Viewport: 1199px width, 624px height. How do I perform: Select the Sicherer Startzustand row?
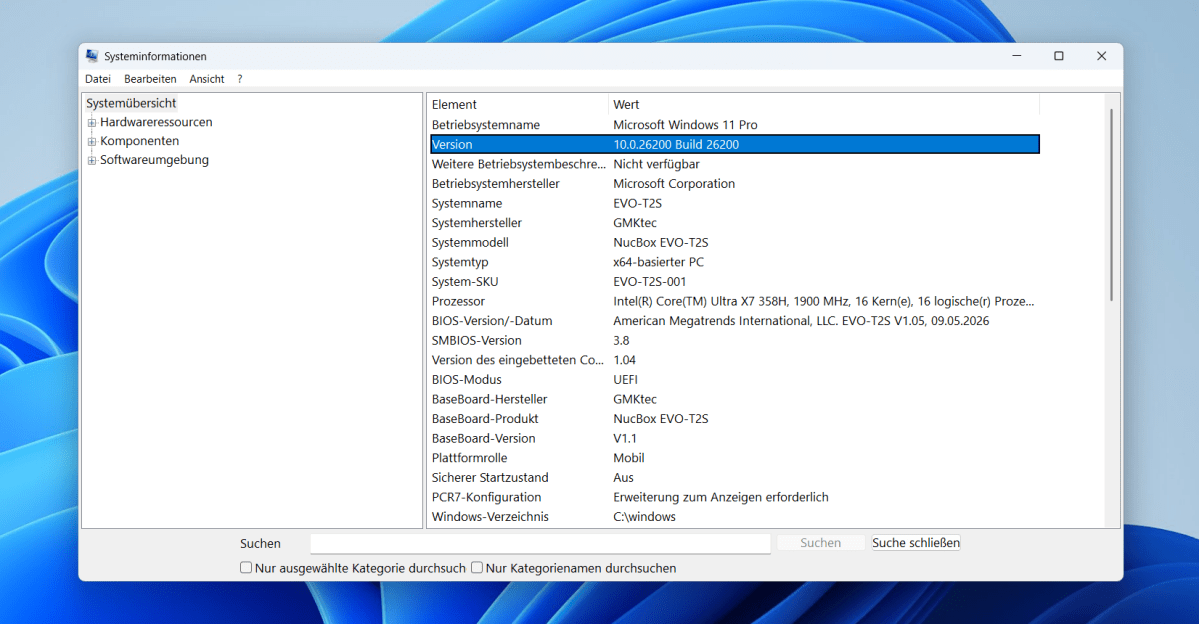[x=734, y=478]
